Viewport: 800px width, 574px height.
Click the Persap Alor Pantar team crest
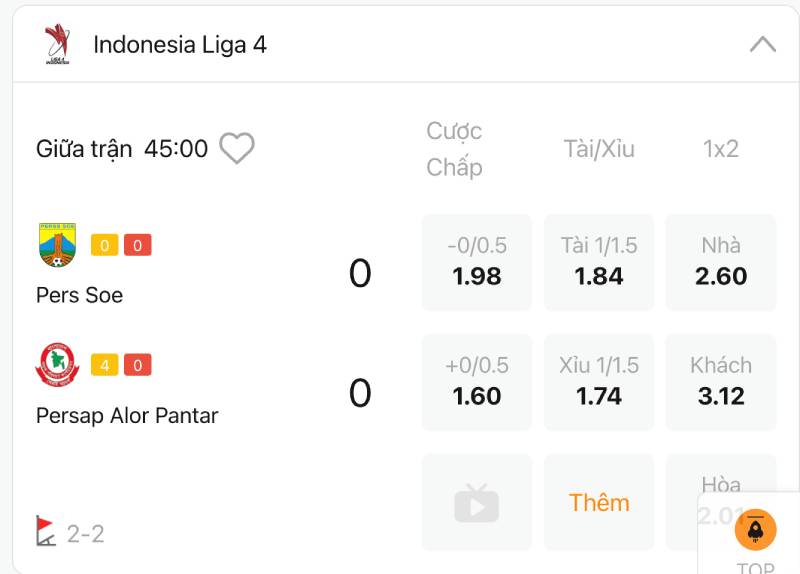coord(57,365)
